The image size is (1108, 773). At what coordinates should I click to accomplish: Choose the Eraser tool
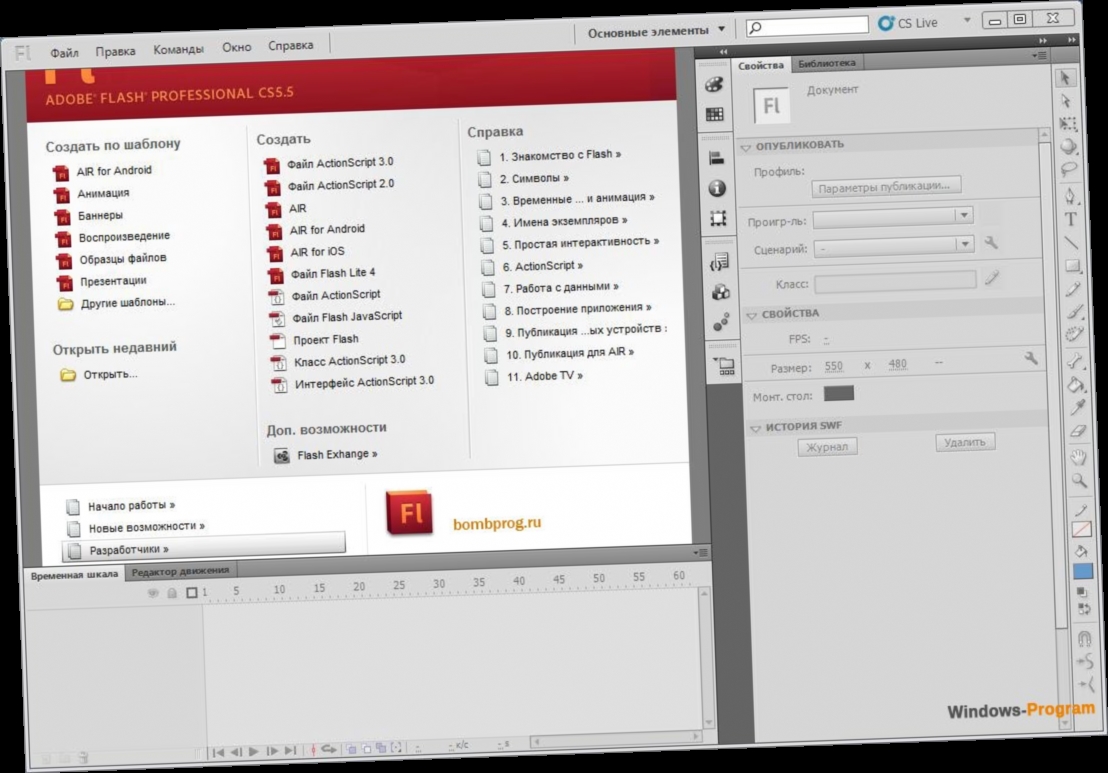(1078, 430)
